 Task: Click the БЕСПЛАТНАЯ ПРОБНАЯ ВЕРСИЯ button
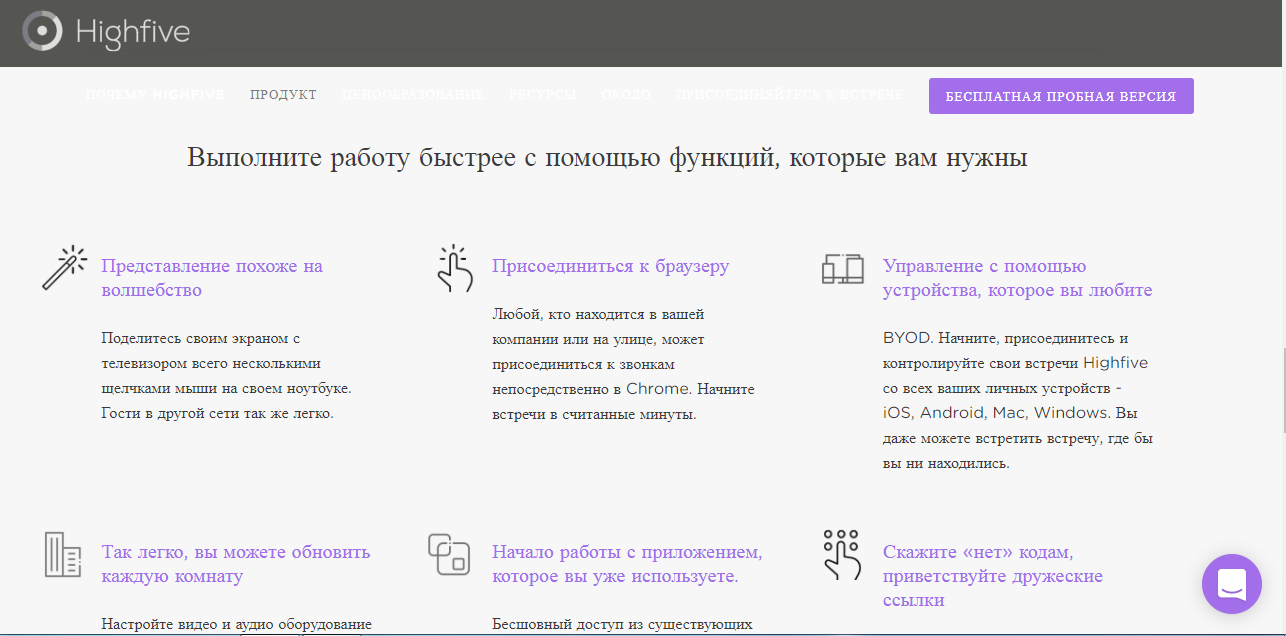(1061, 95)
